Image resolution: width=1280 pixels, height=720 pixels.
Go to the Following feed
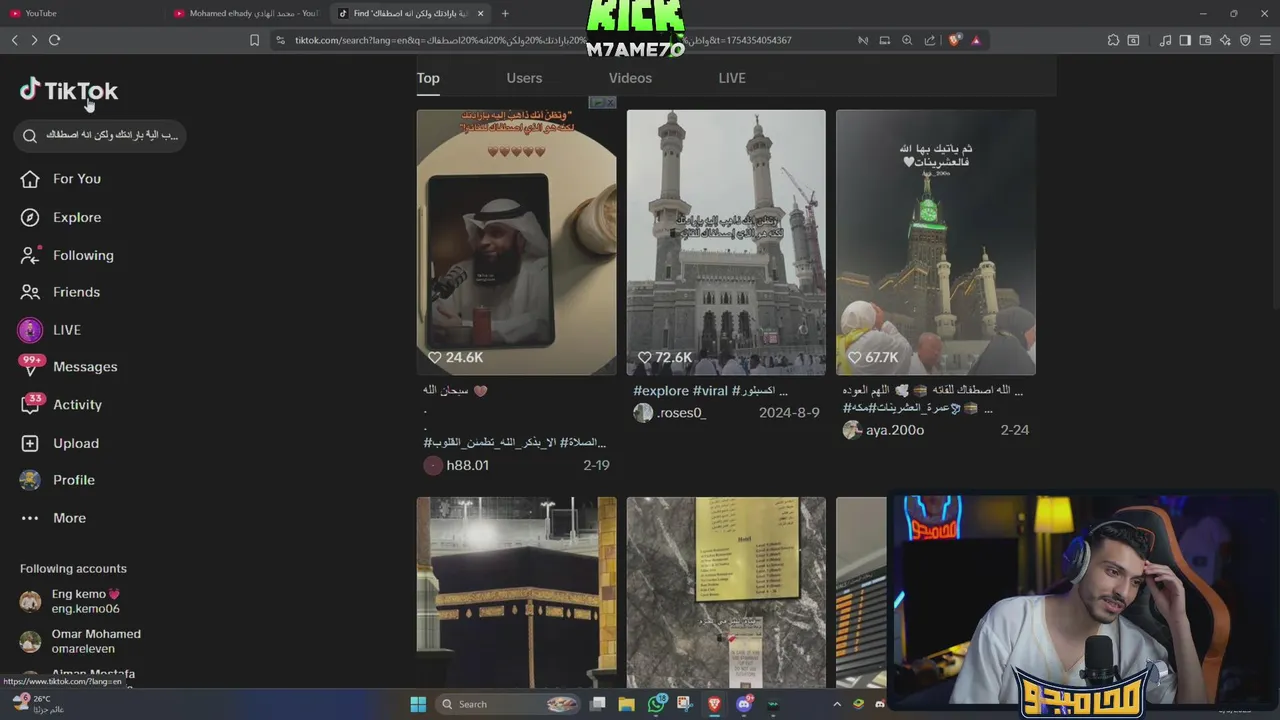[83, 255]
